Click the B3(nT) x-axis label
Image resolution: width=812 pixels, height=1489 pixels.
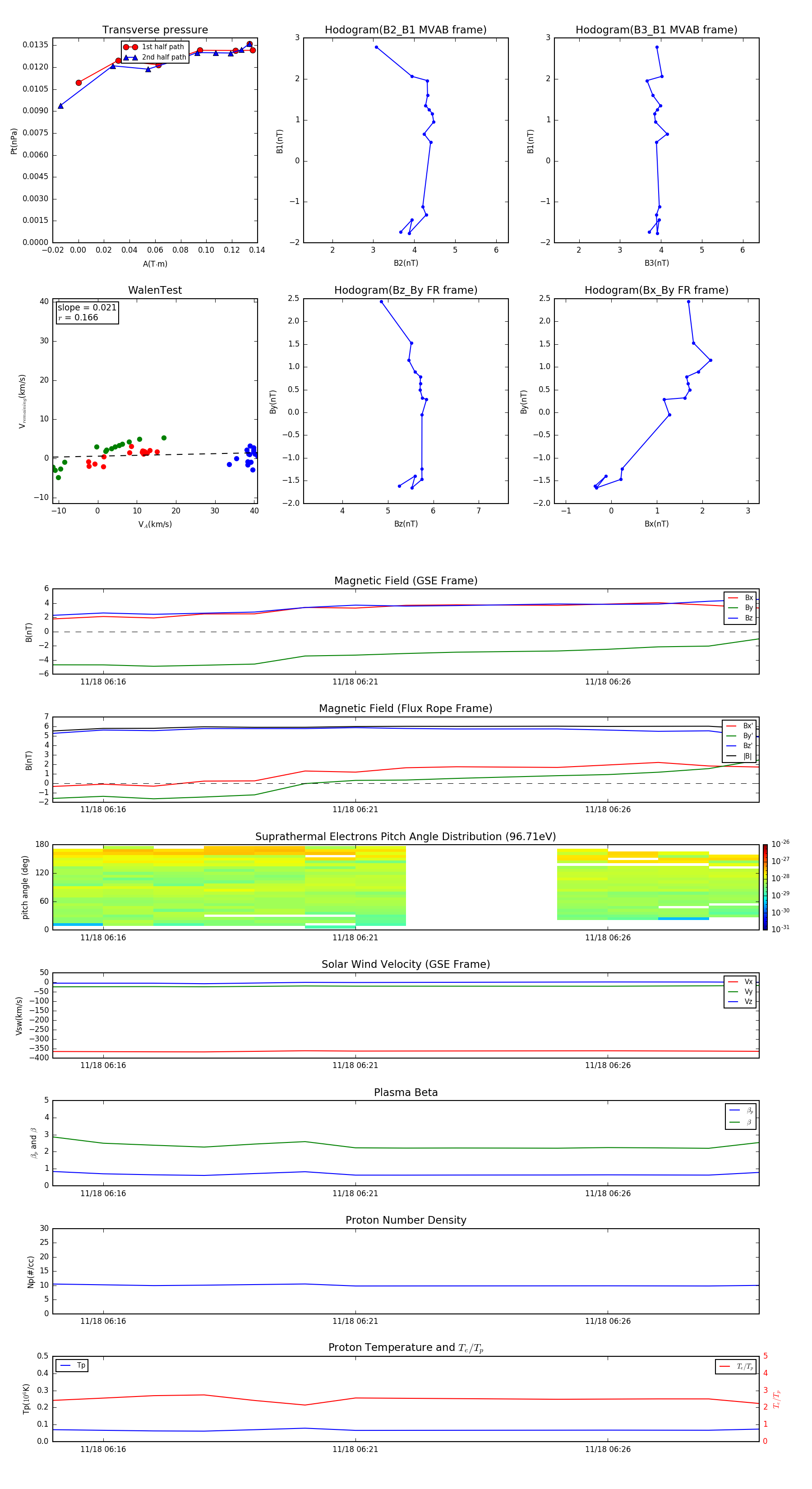656,264
